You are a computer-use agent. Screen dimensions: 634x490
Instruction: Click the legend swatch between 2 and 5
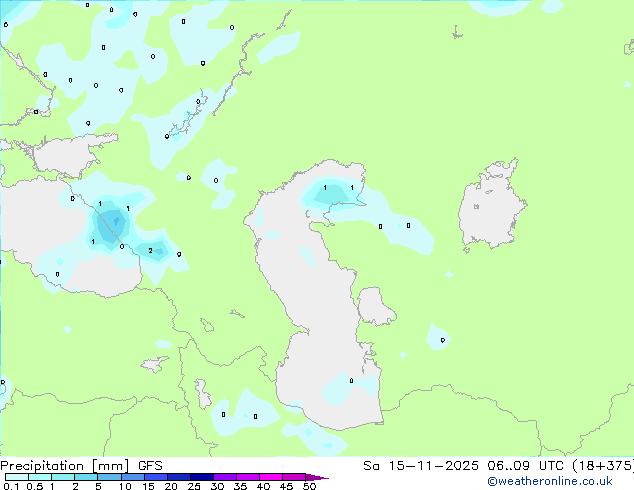86,477
